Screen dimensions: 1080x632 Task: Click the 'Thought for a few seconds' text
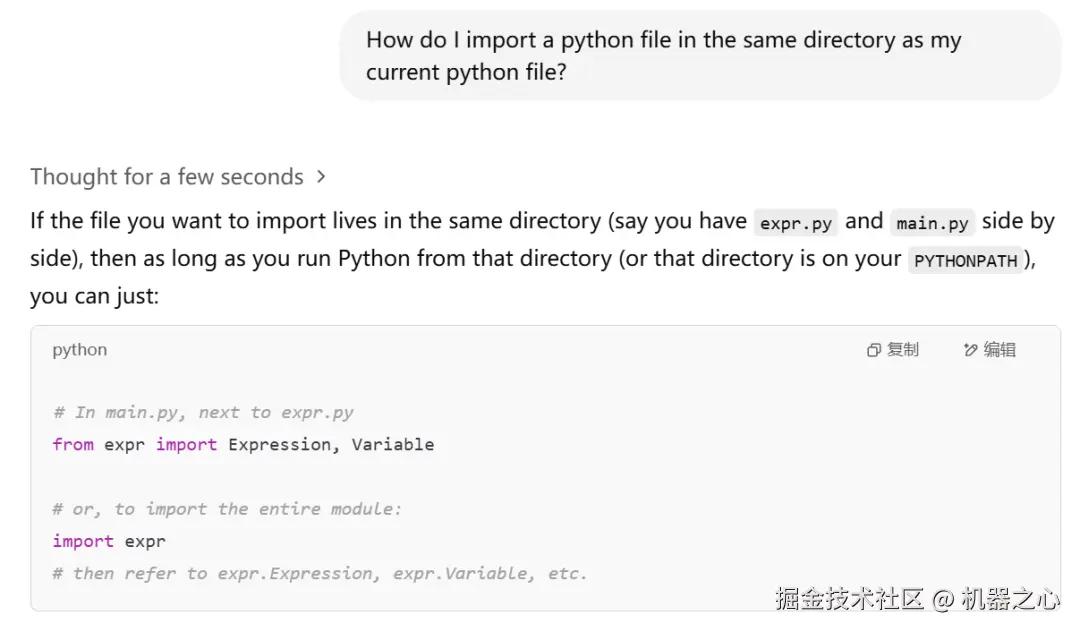tap(166, 177)
